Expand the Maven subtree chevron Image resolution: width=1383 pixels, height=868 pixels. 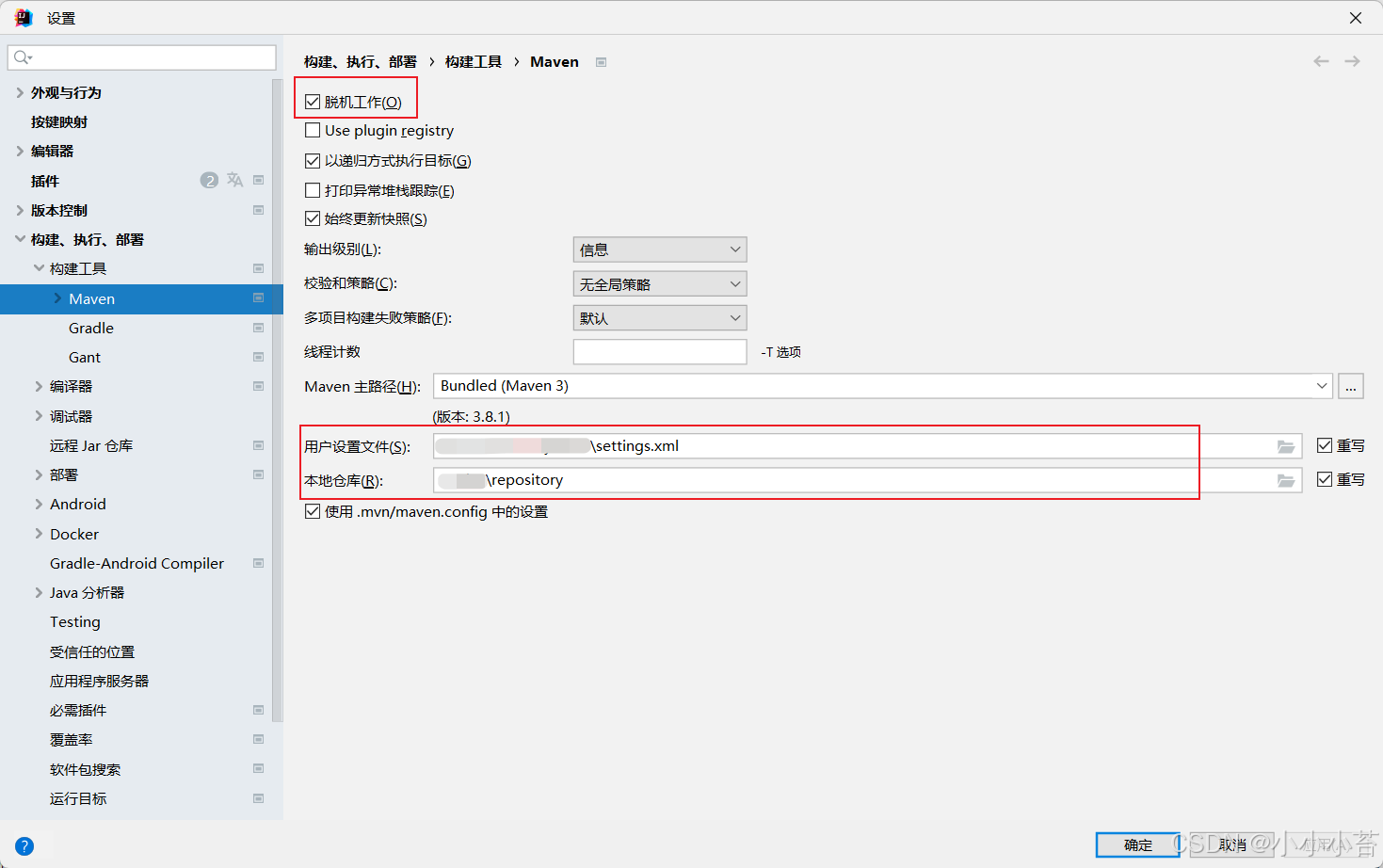[57, 298]
